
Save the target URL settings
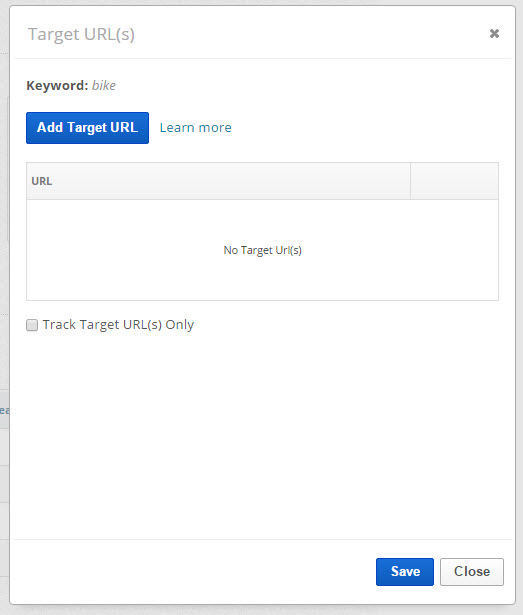coord(405,571)
